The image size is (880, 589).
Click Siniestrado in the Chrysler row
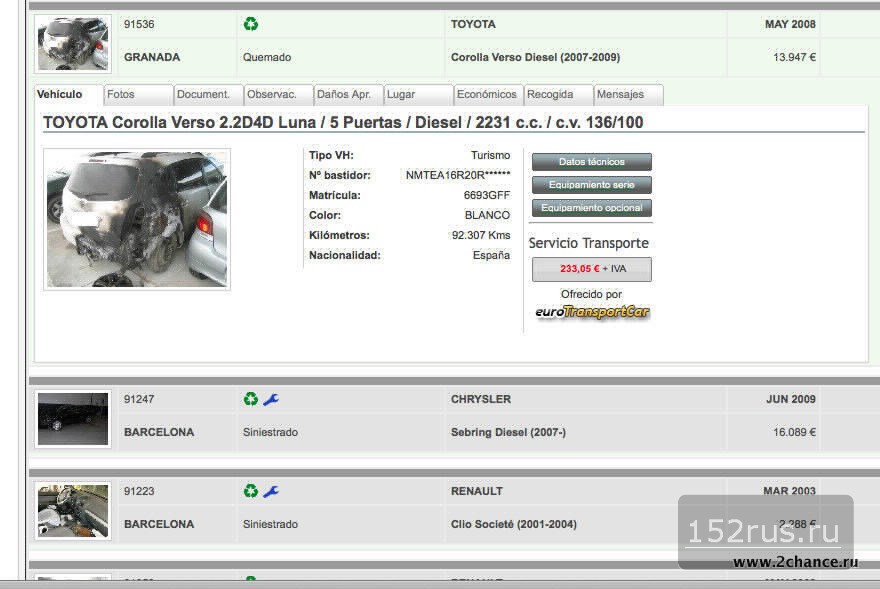point(271,432)
